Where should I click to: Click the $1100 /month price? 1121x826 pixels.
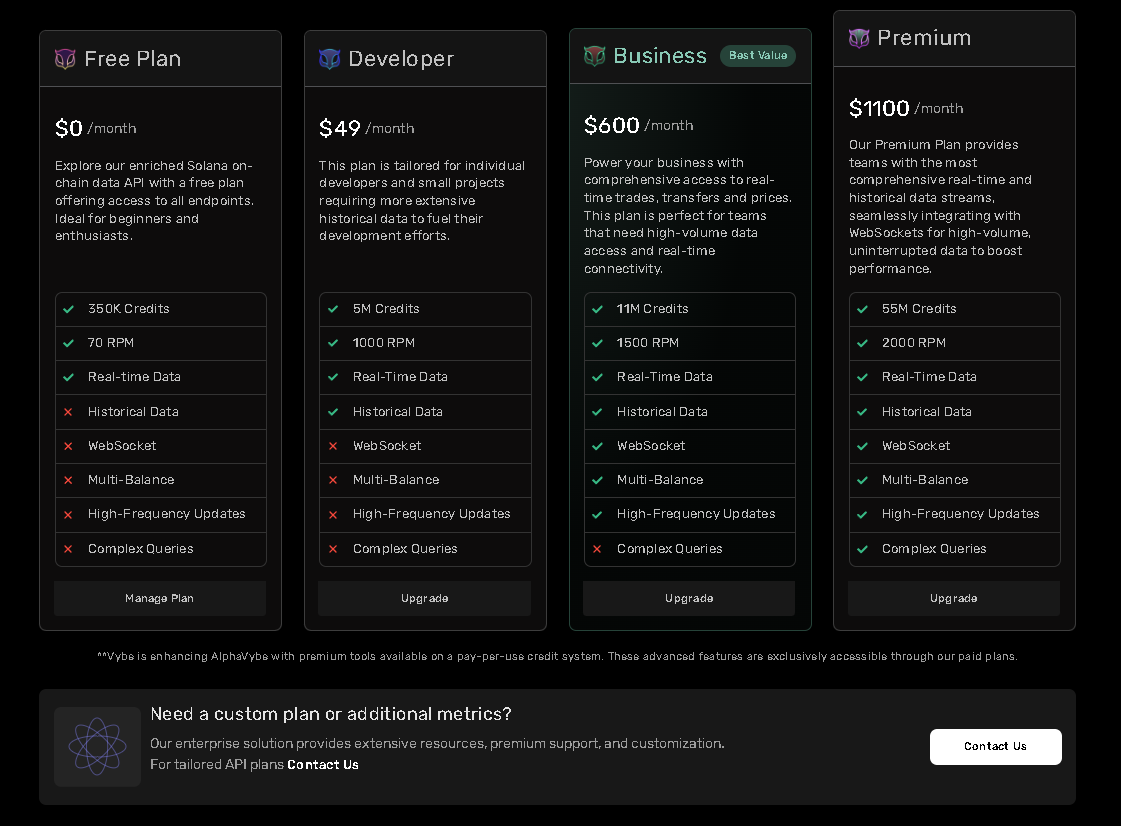point(906,108)
